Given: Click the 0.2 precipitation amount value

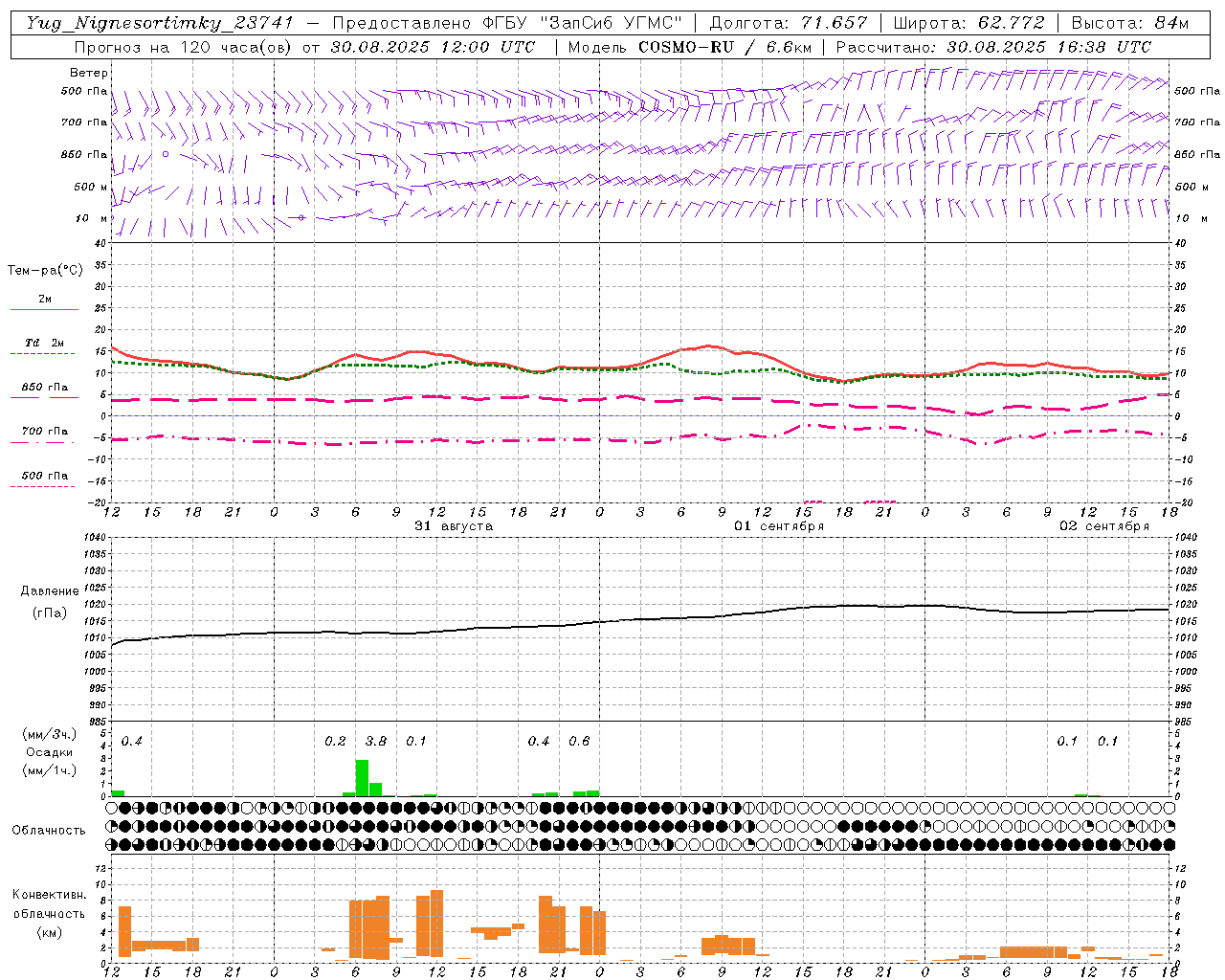Looking at the screenshot, I should (x=335, y=742).
